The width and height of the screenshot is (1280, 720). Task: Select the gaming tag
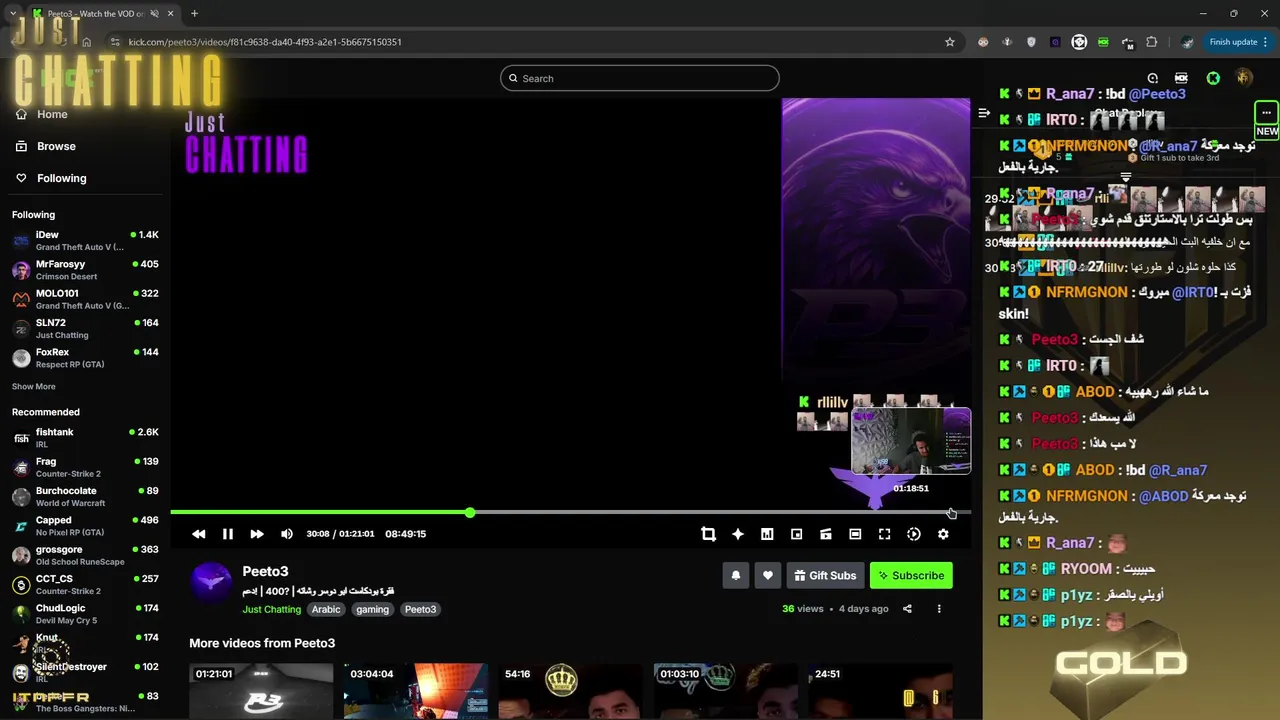pyautogui.click(x=372, y=609)
